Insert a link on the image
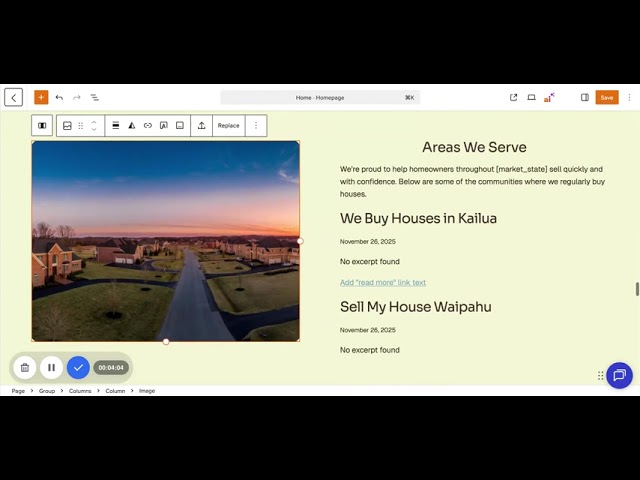640x480 pixels. tap(148, 126)
